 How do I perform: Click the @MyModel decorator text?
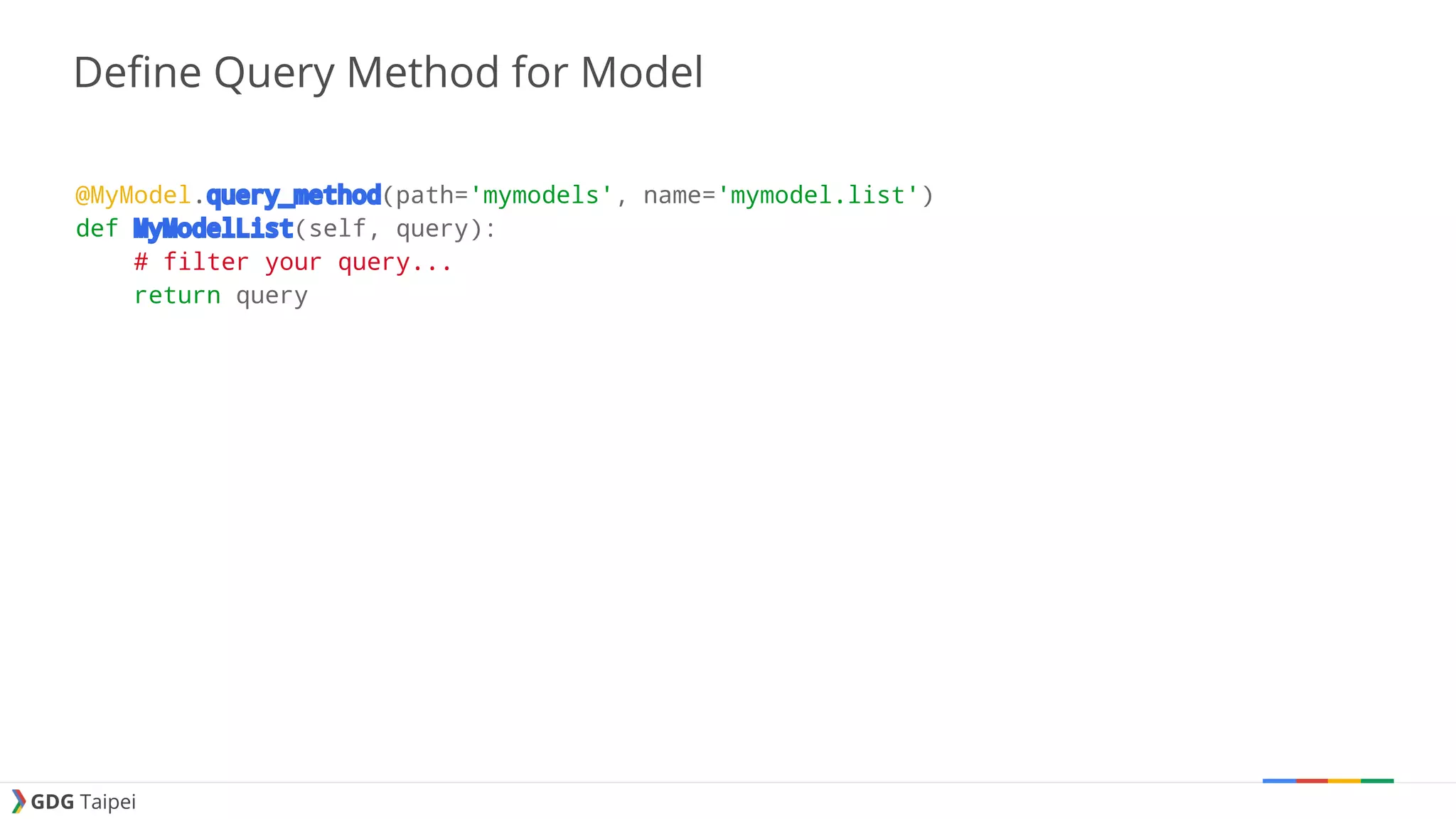click(134, 196)
